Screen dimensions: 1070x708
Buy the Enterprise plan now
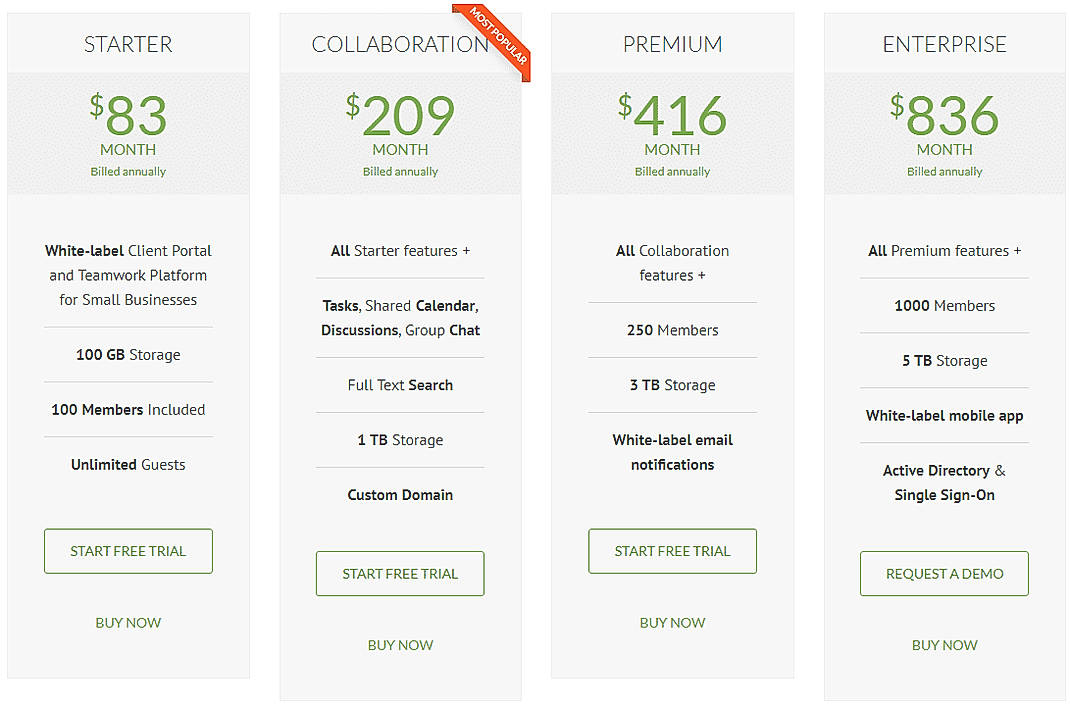pyautogui.click(x=944, y=645)
